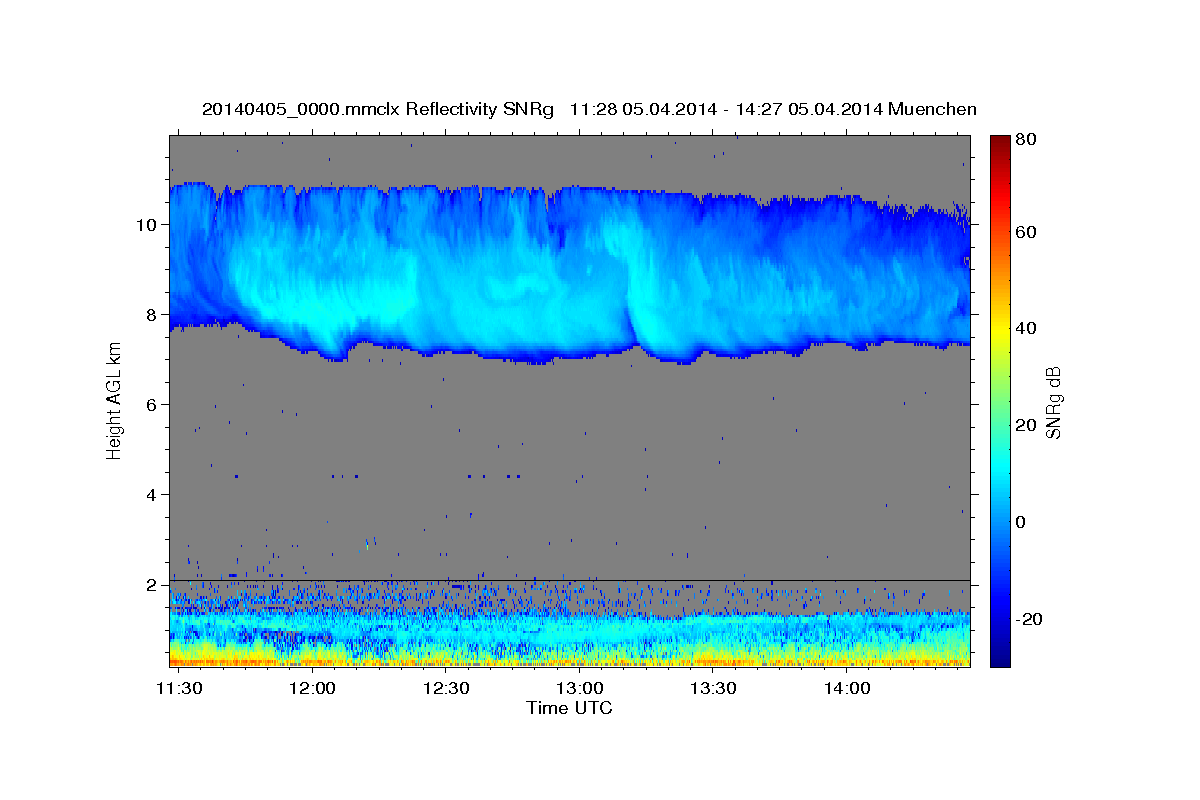Click the colorbar label 60
Image resolution: width=1200 pixels, height=800 pixels.
[x=1025, y=232]
